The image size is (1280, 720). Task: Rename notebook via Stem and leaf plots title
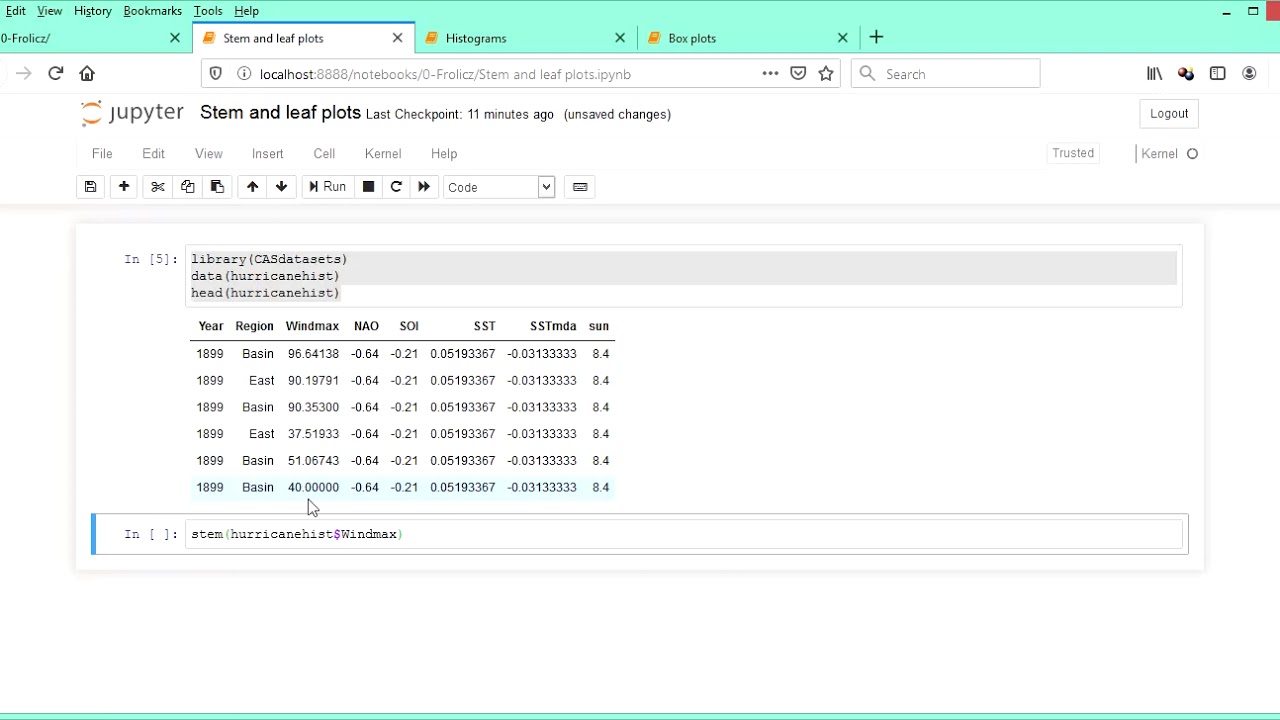[x=280, y=112]
